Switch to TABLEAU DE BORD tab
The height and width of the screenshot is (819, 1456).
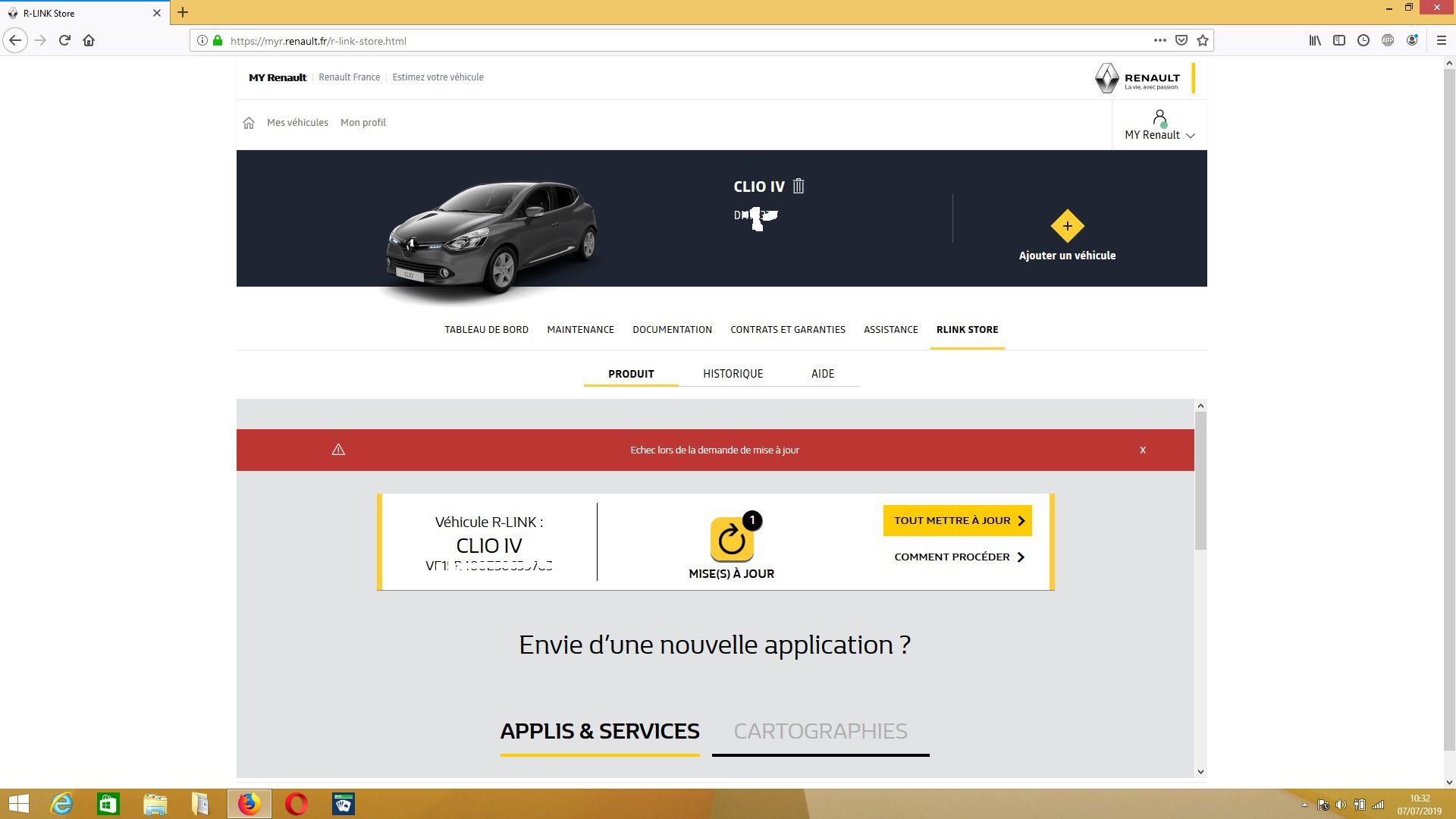486,330
